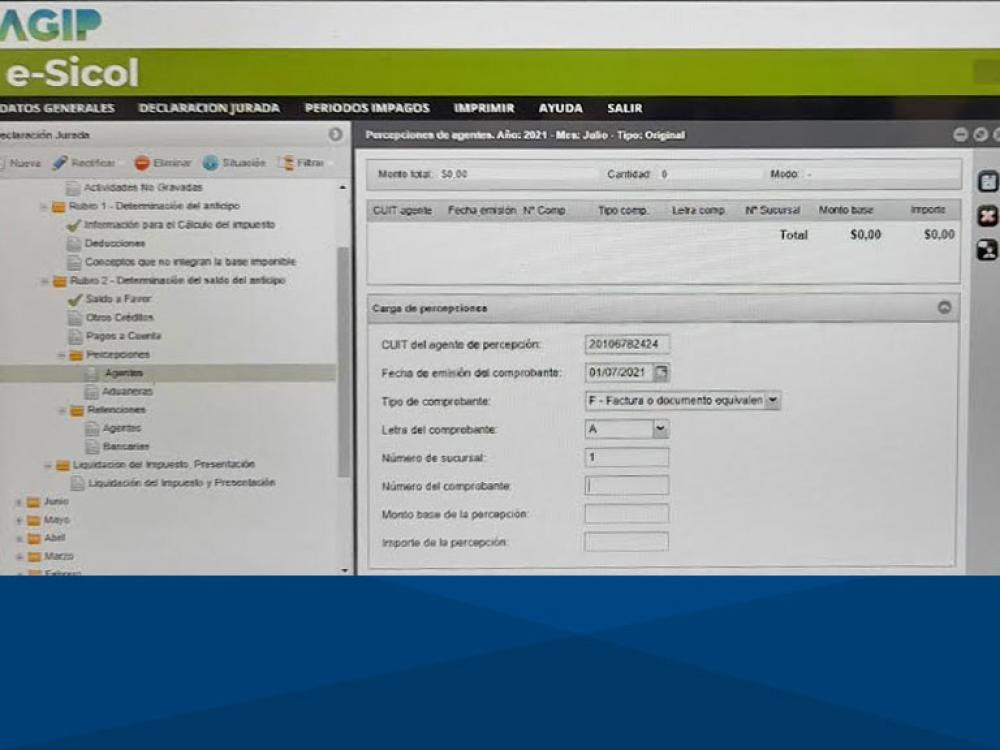Click the red Eliminar toolbar button

[162, 162]
